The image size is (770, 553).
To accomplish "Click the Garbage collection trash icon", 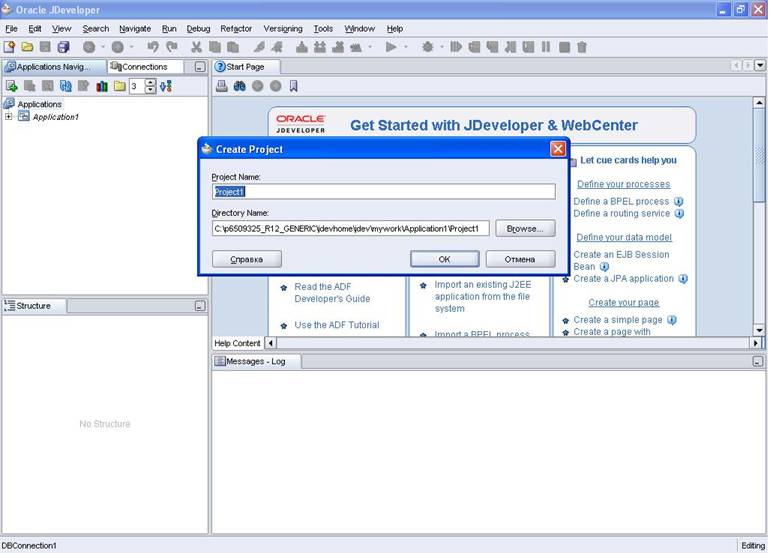I will [582, 47].
